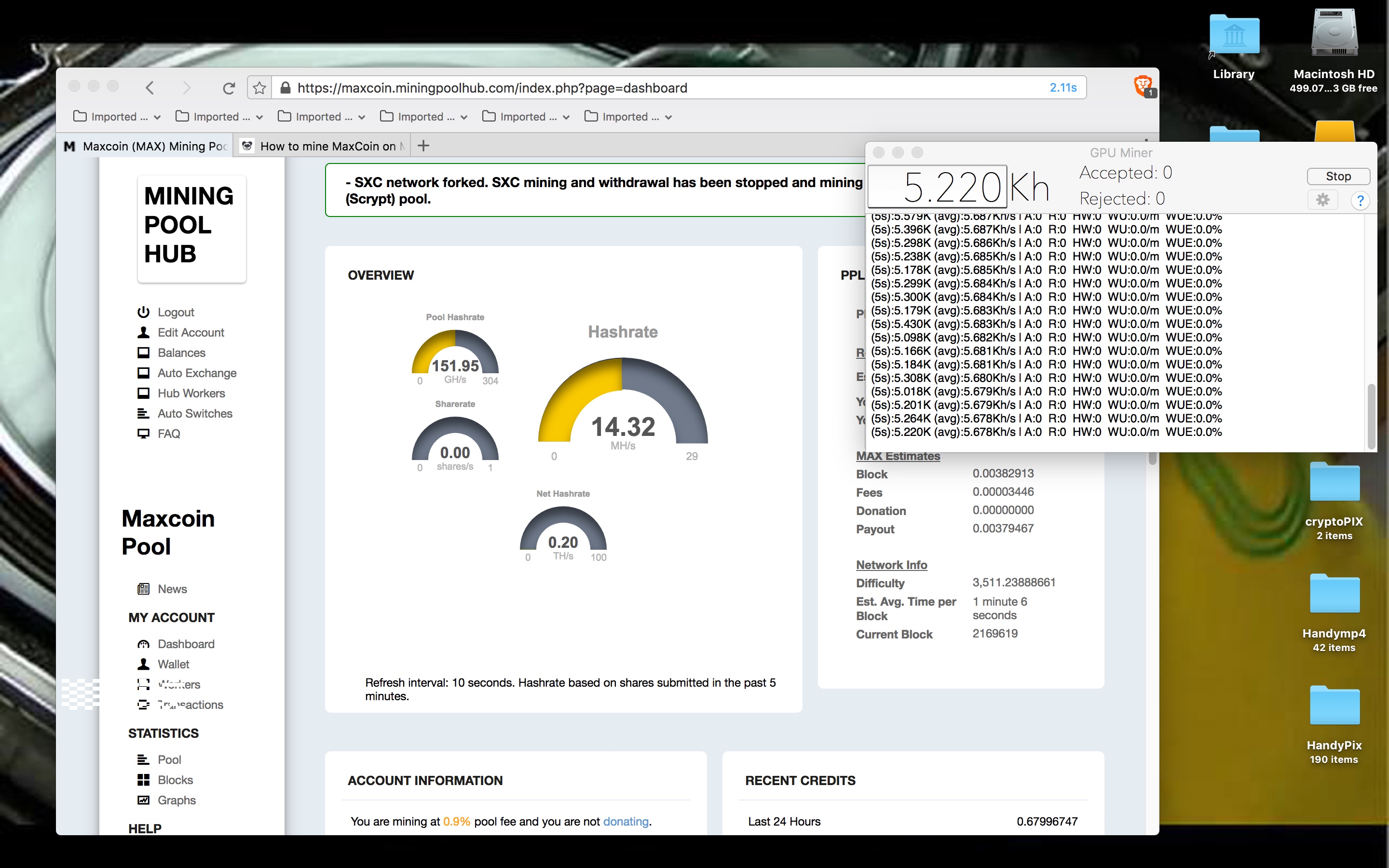This screenshot has height=868, width=1389.
Task: Click the Difficulty value 3,511.23888661
Action: [x=1014, y=582]
